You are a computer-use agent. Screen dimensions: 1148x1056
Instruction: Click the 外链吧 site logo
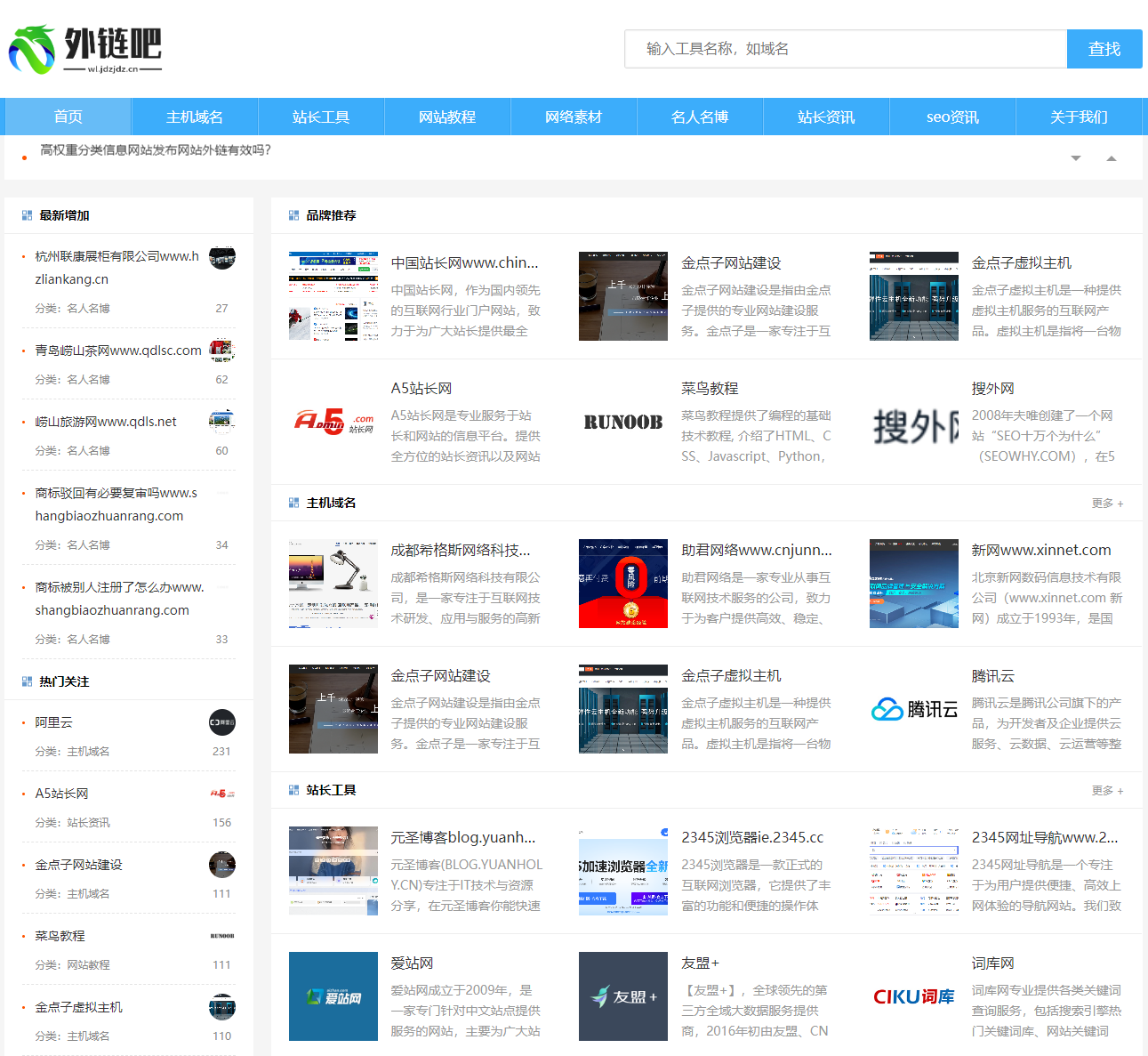click(x=85, y=50)
